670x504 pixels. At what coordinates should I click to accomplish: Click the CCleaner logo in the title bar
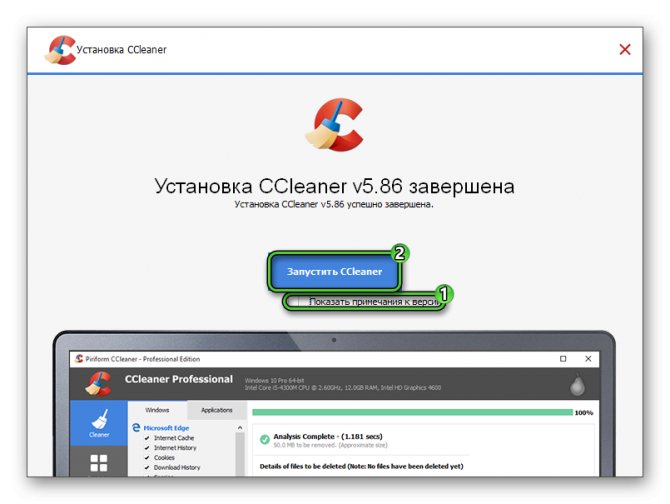[x=60, y=50]
